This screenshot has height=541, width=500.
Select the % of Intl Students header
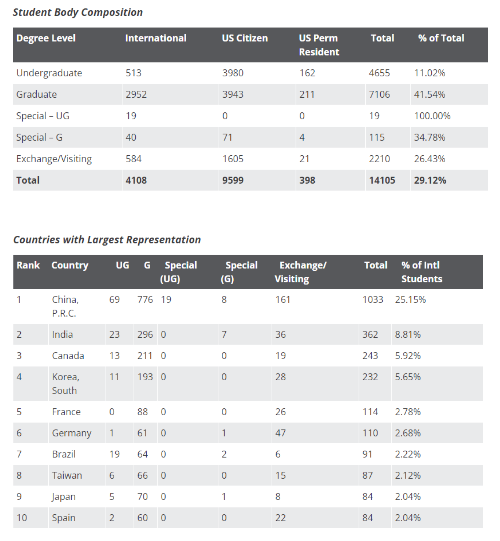coord(422,272)
